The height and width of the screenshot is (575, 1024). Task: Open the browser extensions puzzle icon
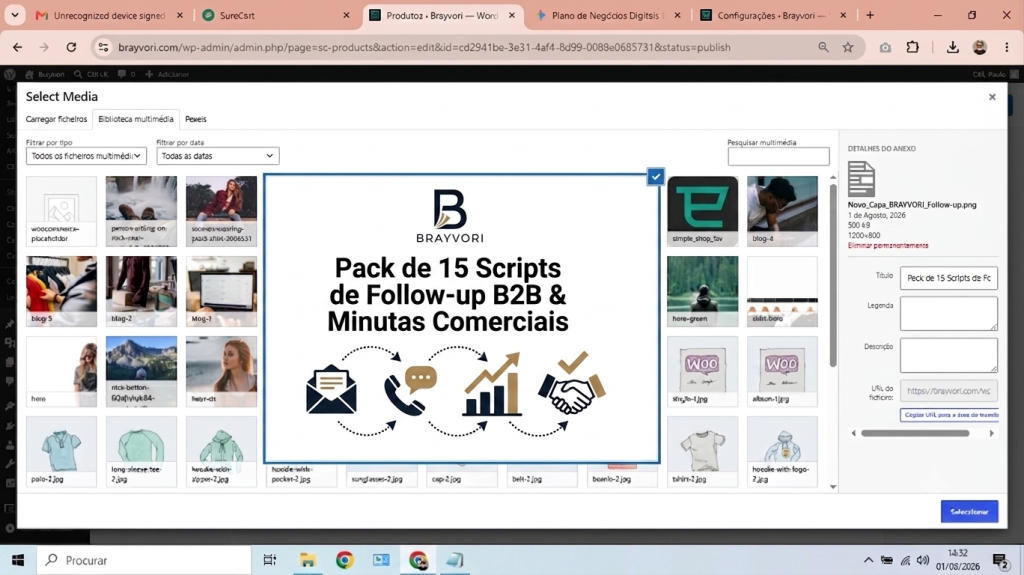(x=912, y=47)
